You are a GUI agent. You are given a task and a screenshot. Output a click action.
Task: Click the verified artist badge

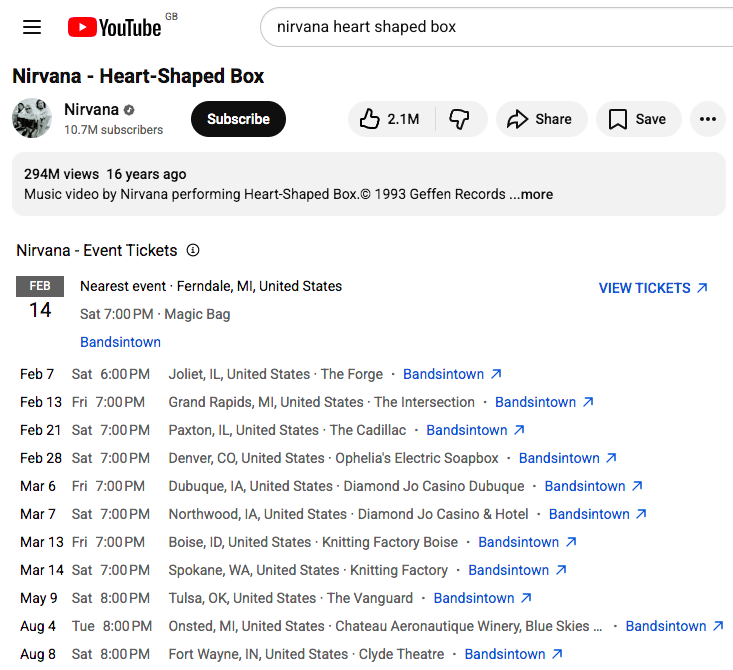pyautogui.click(x=129, y=110)
